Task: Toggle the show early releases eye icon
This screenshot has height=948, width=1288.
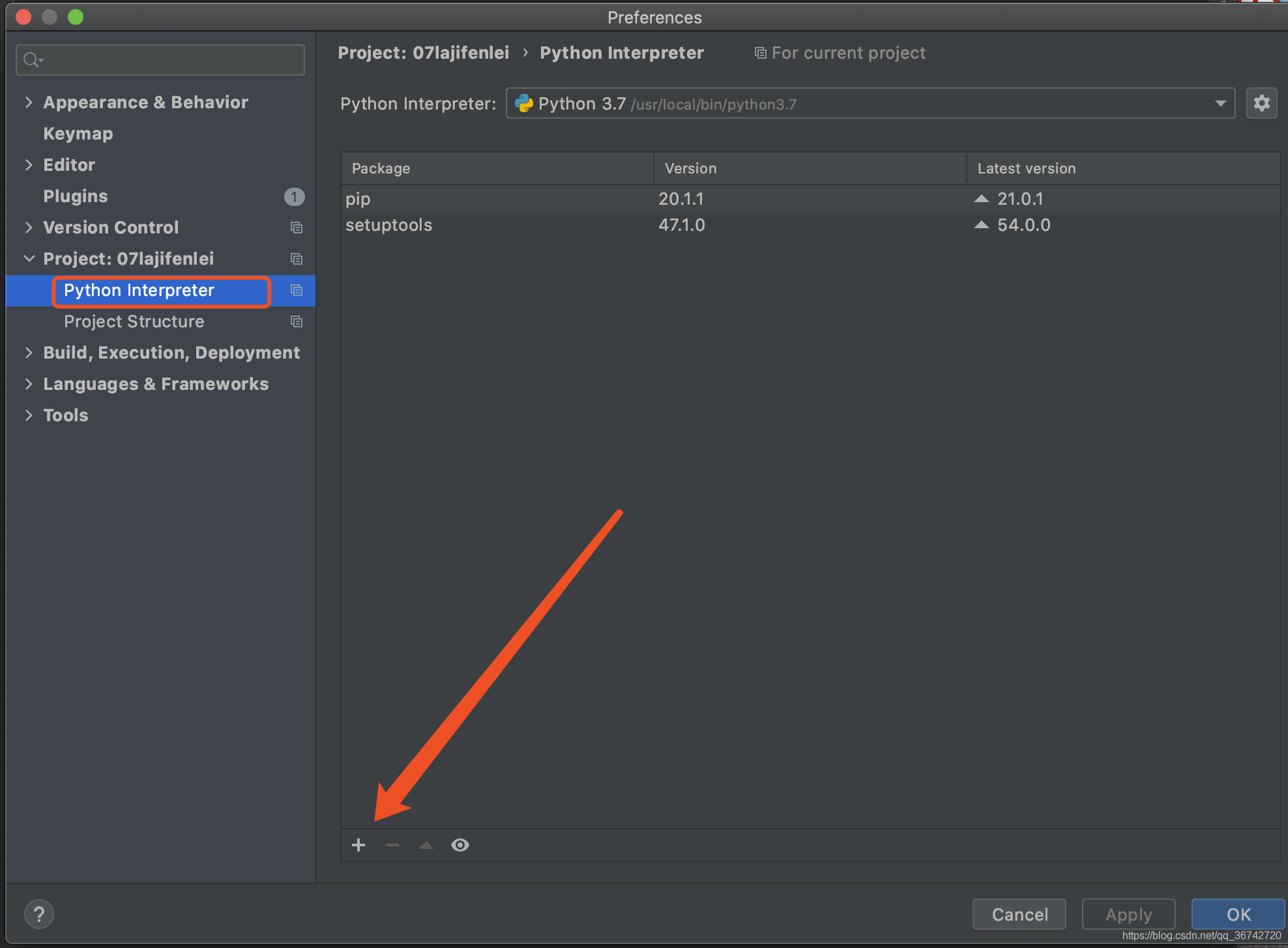Action: coord(460,846)
